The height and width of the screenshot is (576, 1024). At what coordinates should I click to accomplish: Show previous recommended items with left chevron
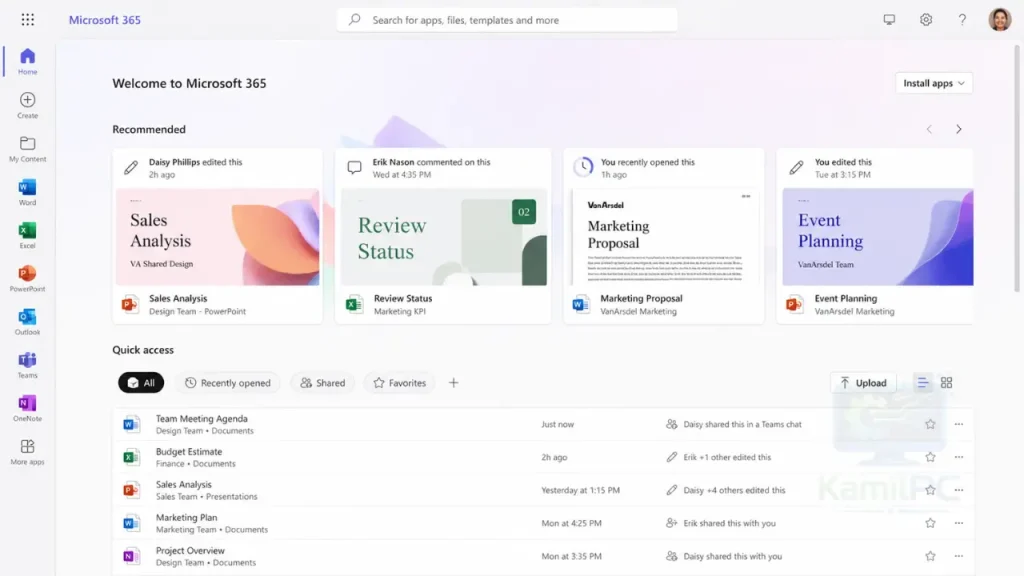pos(929,129)
